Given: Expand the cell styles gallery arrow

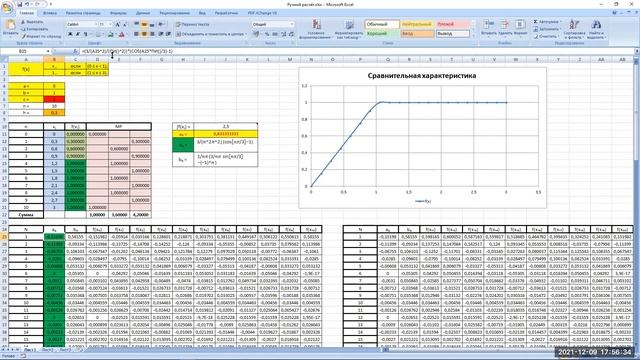Looking at the screenshot, I should tap(473, 36).
